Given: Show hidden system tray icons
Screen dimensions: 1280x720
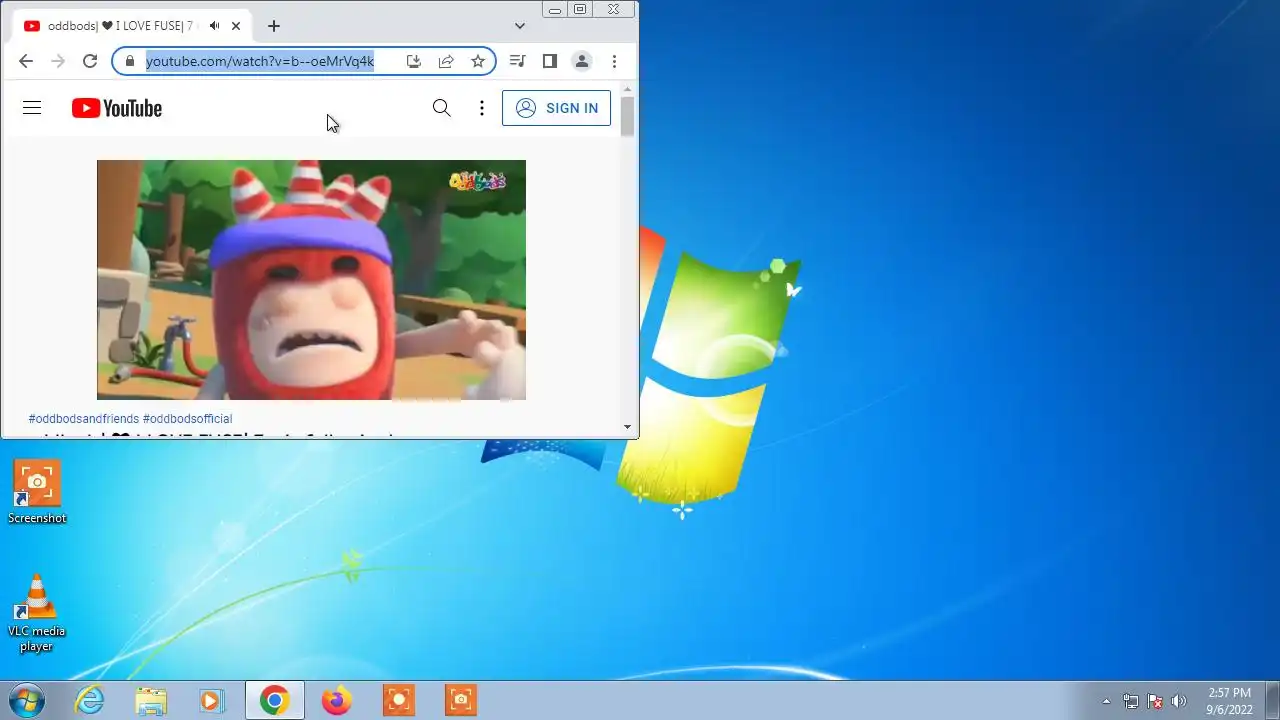Looking at the screenshot, I should tap(1106, 701).
